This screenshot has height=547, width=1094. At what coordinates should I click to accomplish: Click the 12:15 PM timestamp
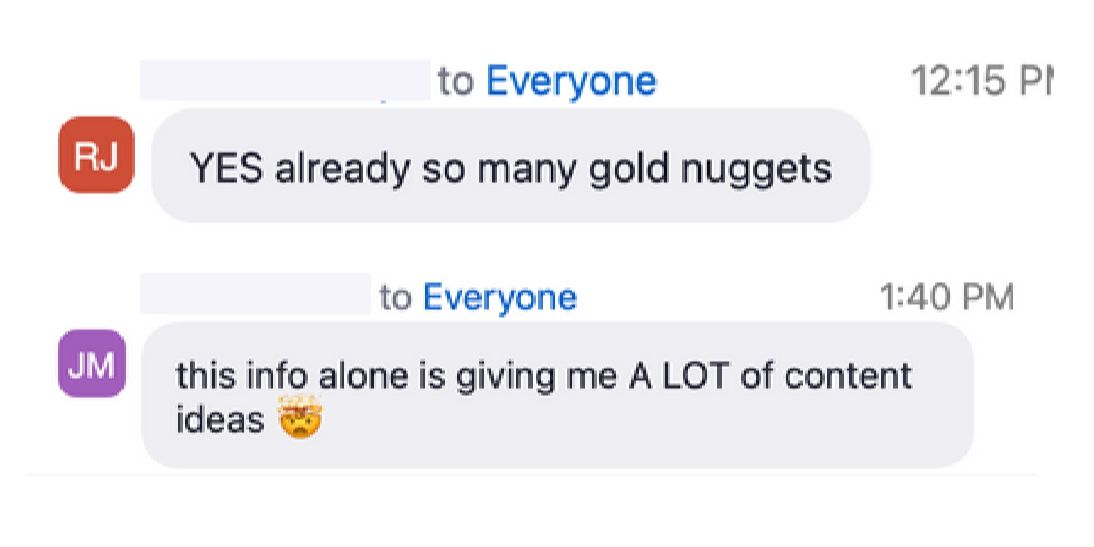[980, 82]
